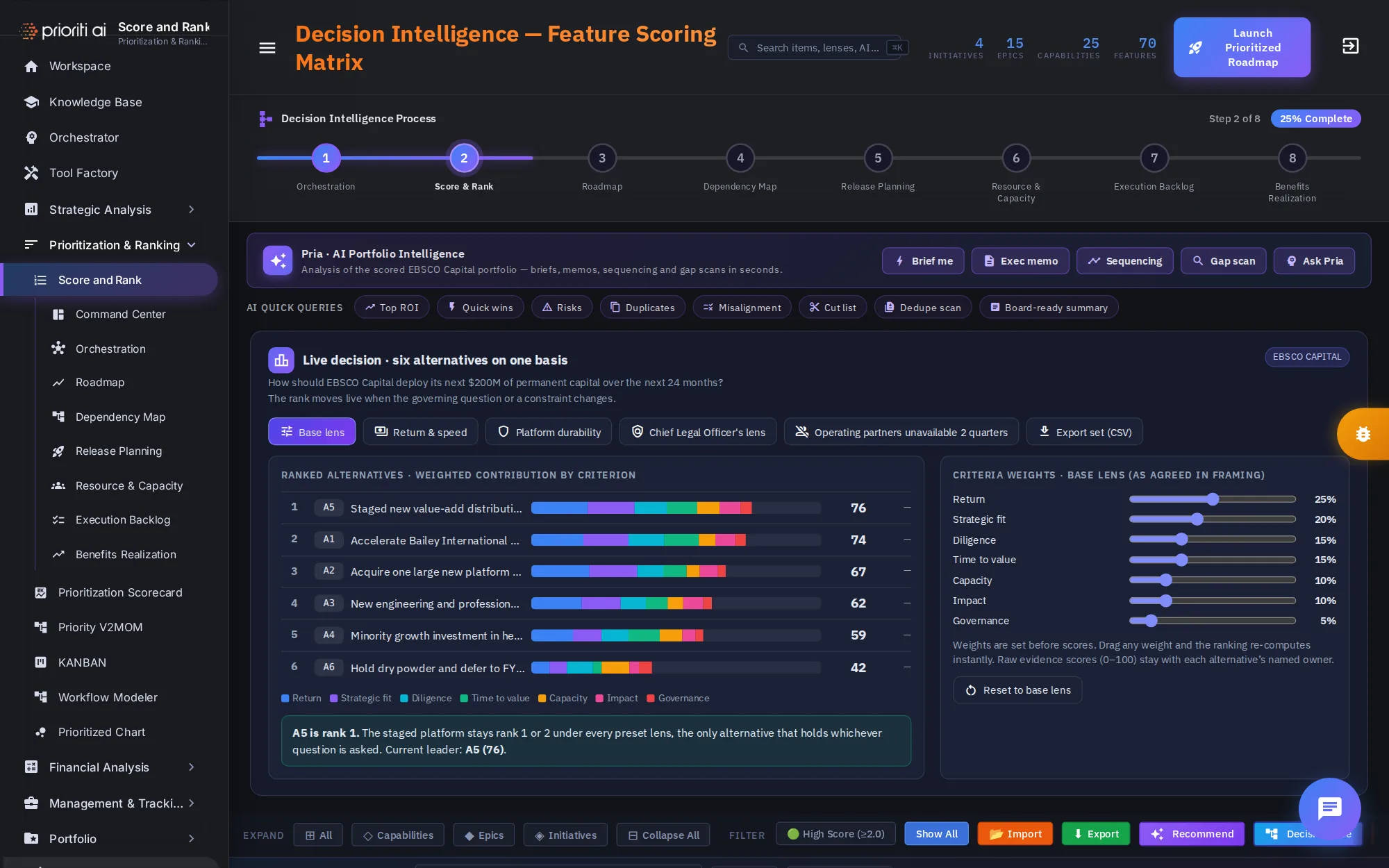Viewport: 1389px width, 868px height.
Task: Click the rocket icon on Launch Roadmap
Action: coord(1195,48)
